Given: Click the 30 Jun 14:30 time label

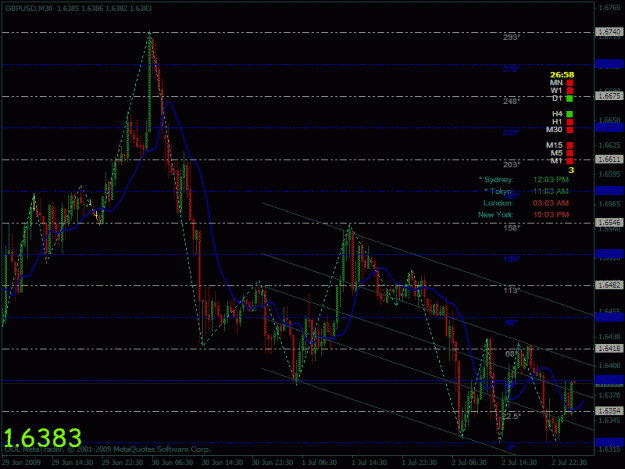Looking at the screenshot, I should tap(222, 462).
